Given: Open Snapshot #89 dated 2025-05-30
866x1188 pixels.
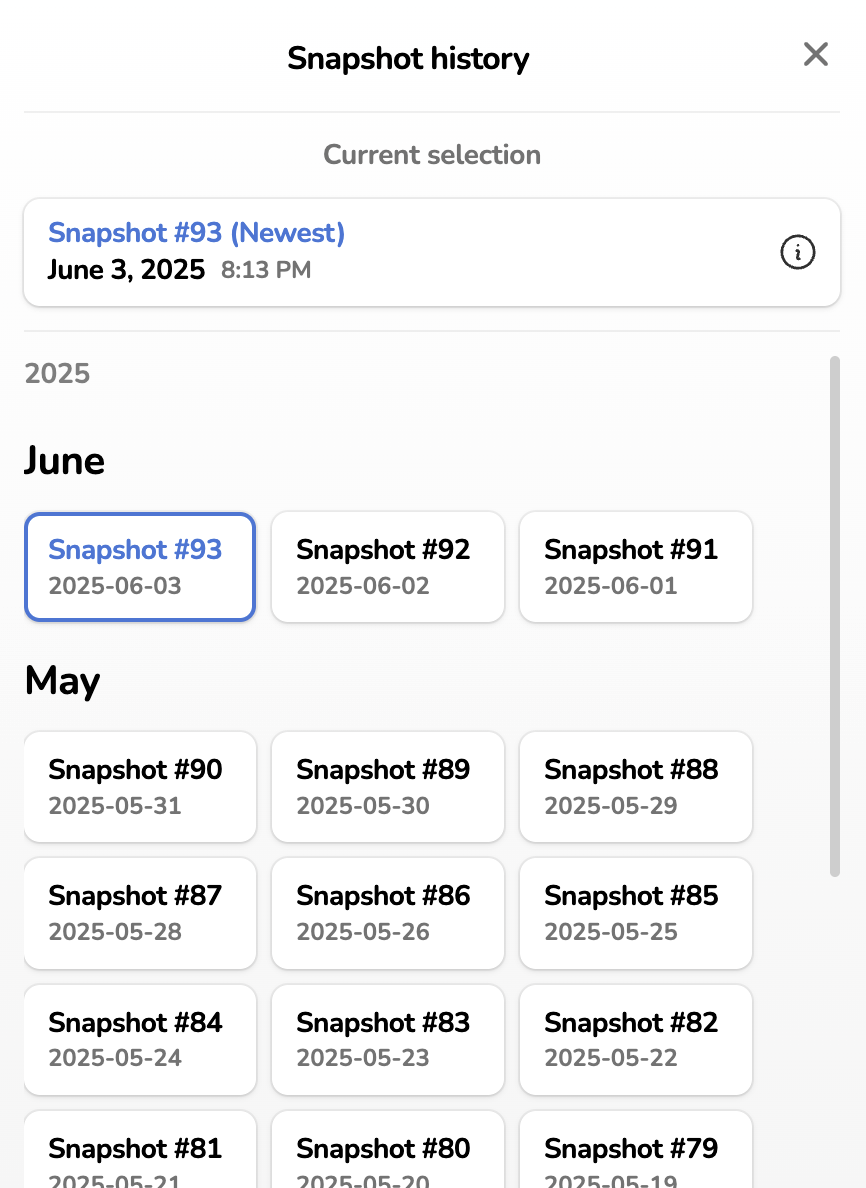Looking at the screenshot, I should 388,787.
